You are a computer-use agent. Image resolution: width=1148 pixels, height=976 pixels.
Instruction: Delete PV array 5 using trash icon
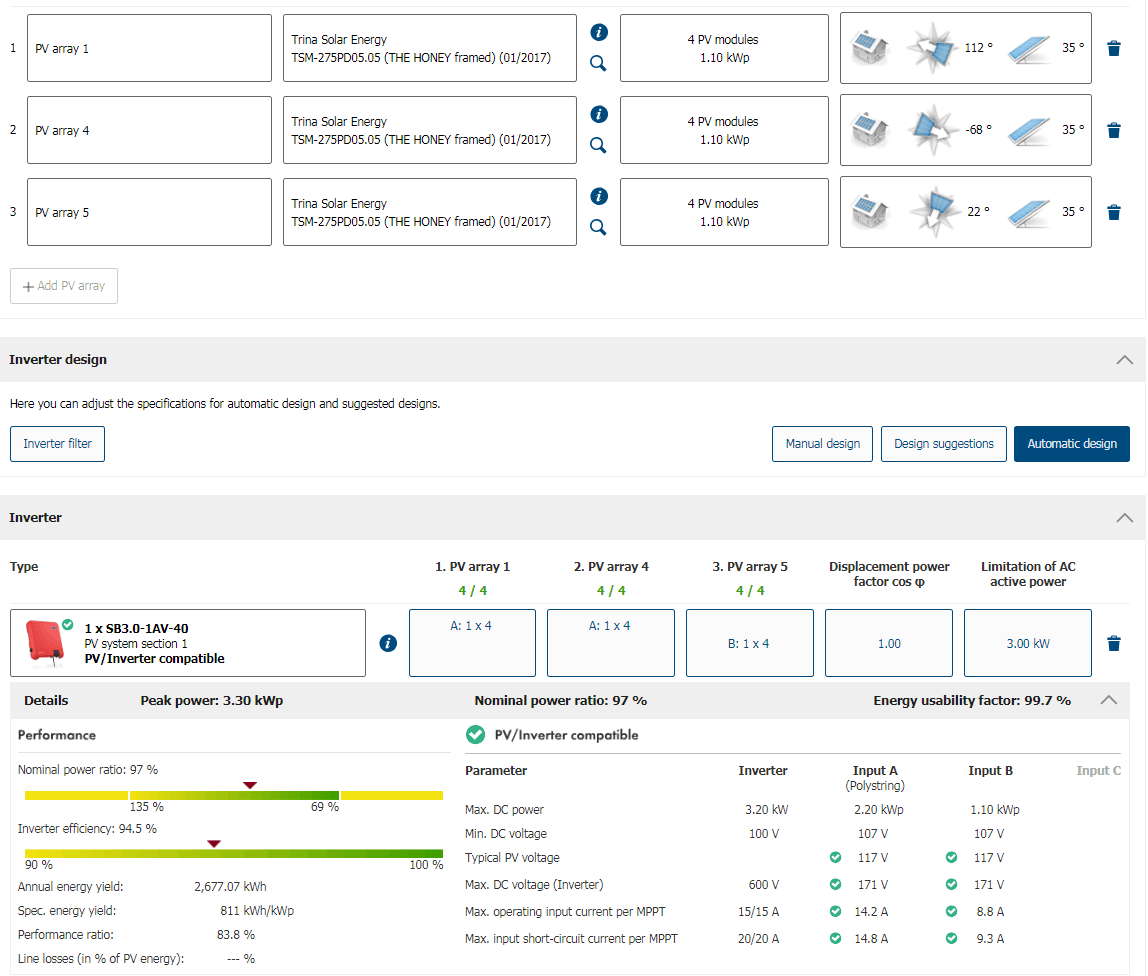1114,212
